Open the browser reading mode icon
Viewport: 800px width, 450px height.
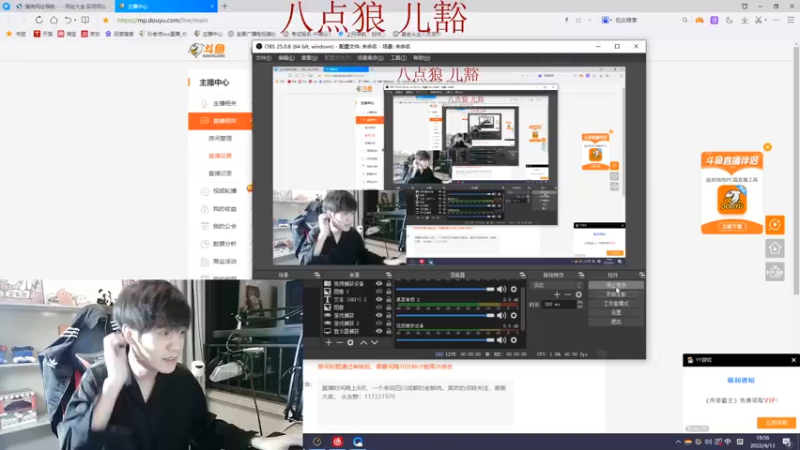[x=85, y=20]
